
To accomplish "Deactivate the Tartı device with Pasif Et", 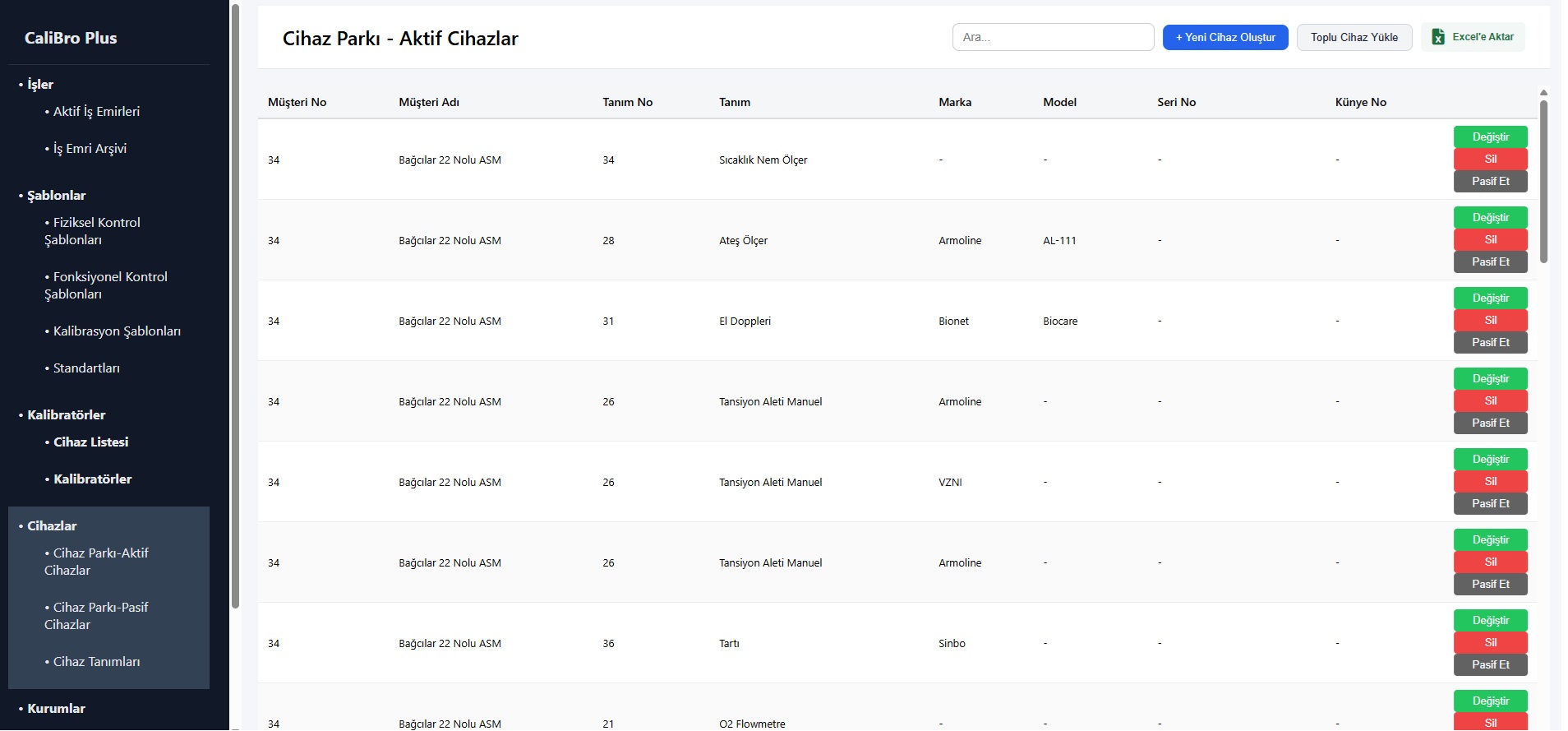I will [x=1490, y=665].
